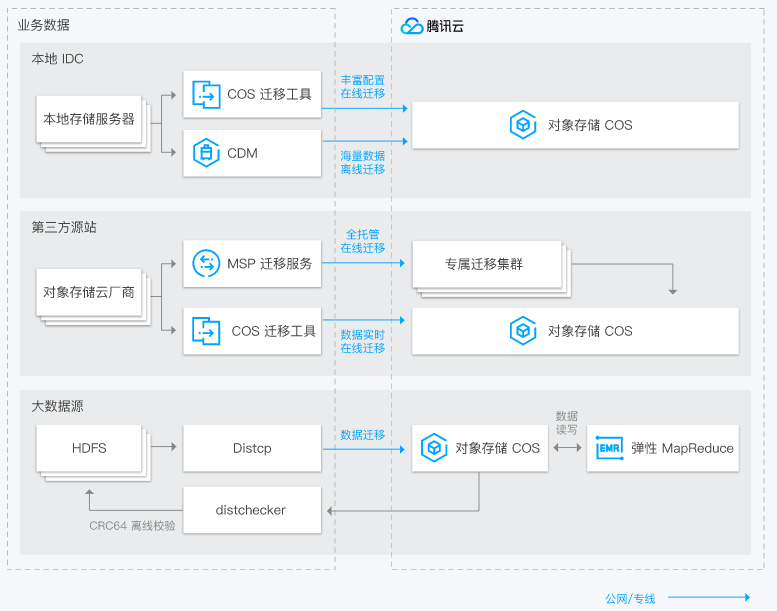
Task: Select the 对象存储云厂商 box
Action: (x=89, y=292)
